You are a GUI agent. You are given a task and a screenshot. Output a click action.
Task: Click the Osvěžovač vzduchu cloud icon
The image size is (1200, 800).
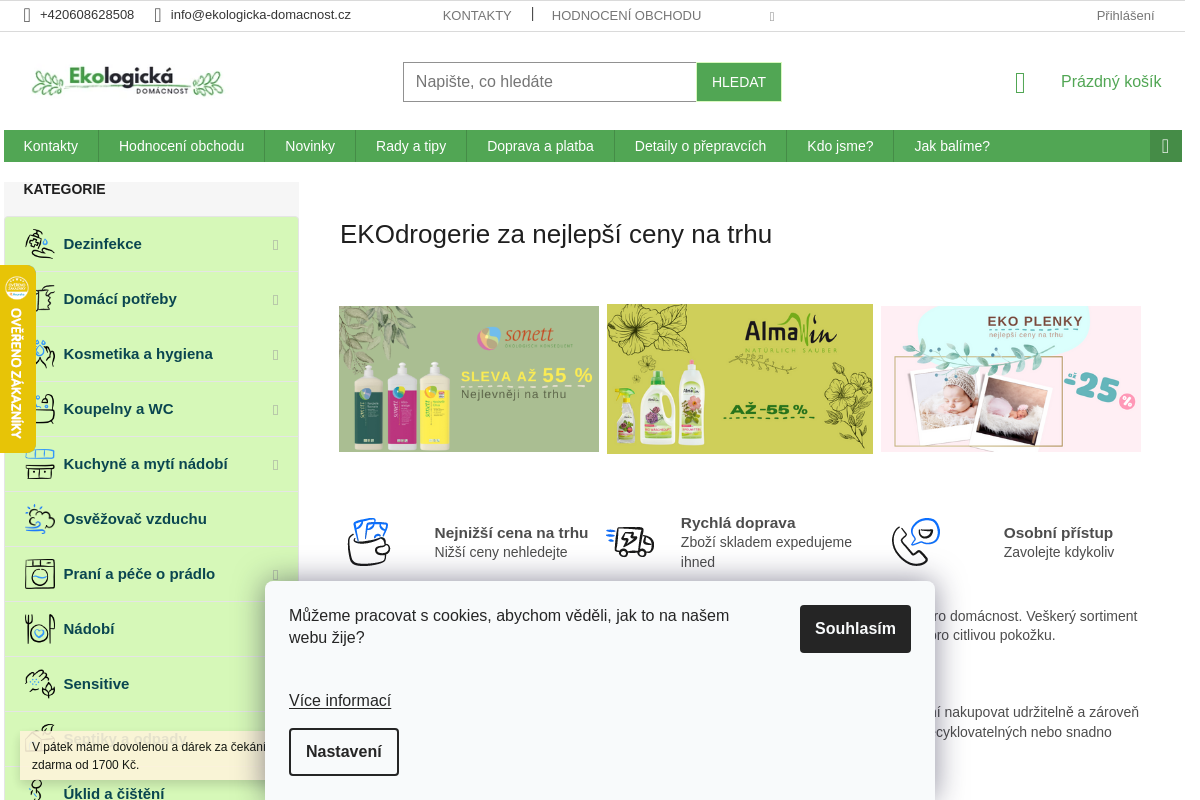40,519
